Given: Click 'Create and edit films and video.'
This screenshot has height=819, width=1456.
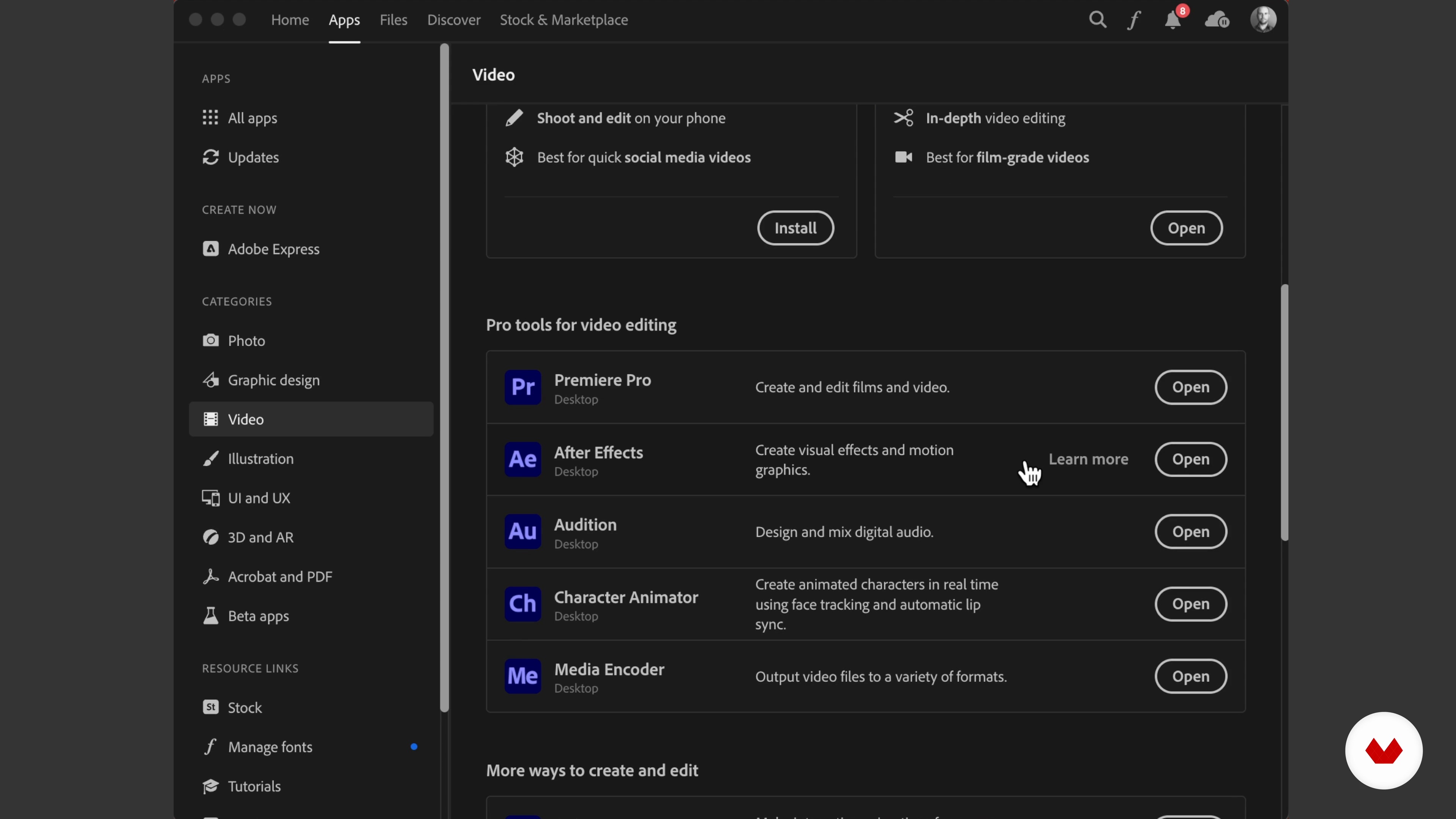Looking at the screenshot, I should pos(852,387).
